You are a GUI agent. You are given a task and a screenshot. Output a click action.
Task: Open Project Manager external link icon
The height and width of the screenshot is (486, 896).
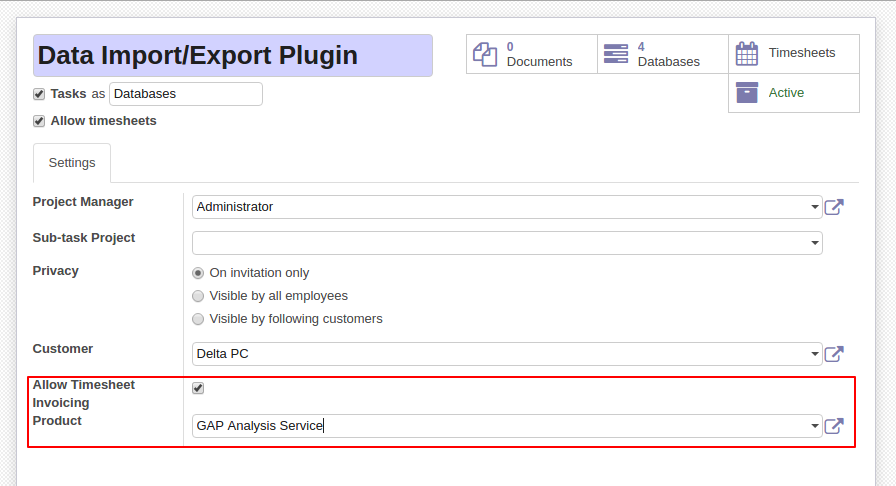click(x=834, y=207)
